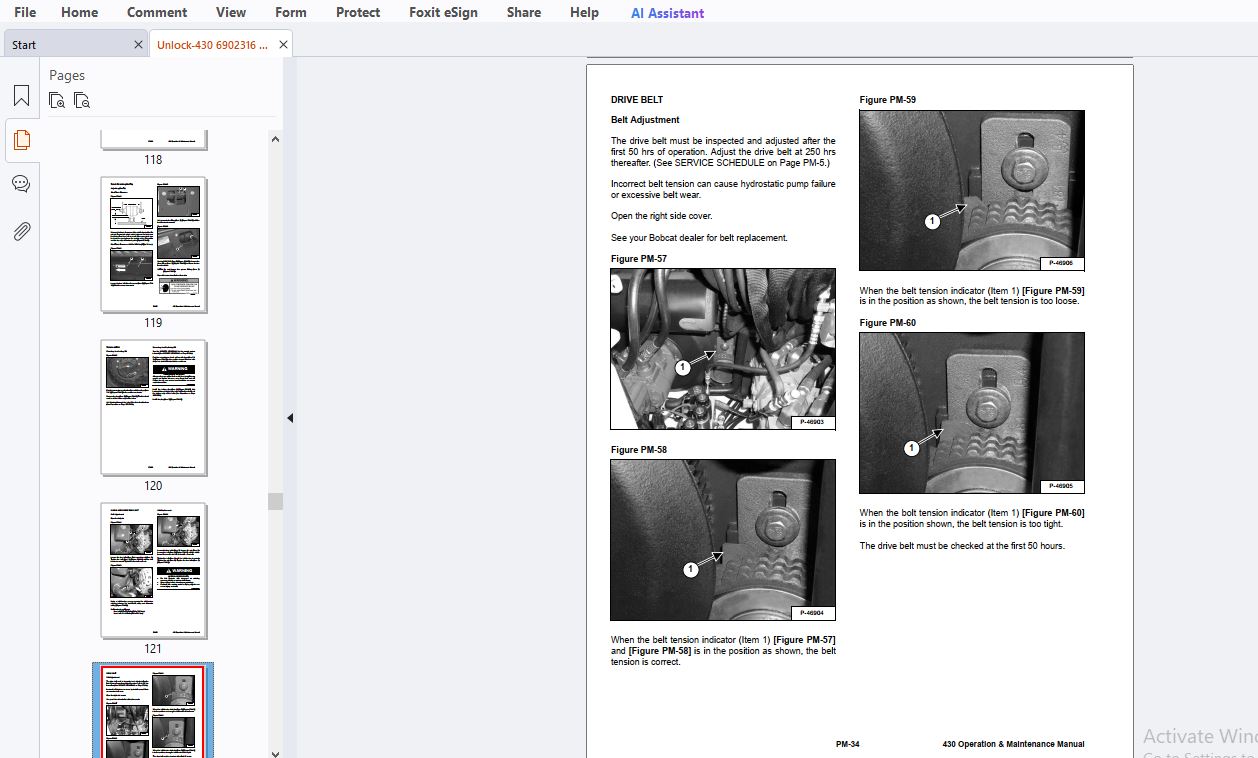The width and height of the screenshot is (1258, 758).
Task: Open the Comment ribbon tab
Action: [x=157, y=12]
